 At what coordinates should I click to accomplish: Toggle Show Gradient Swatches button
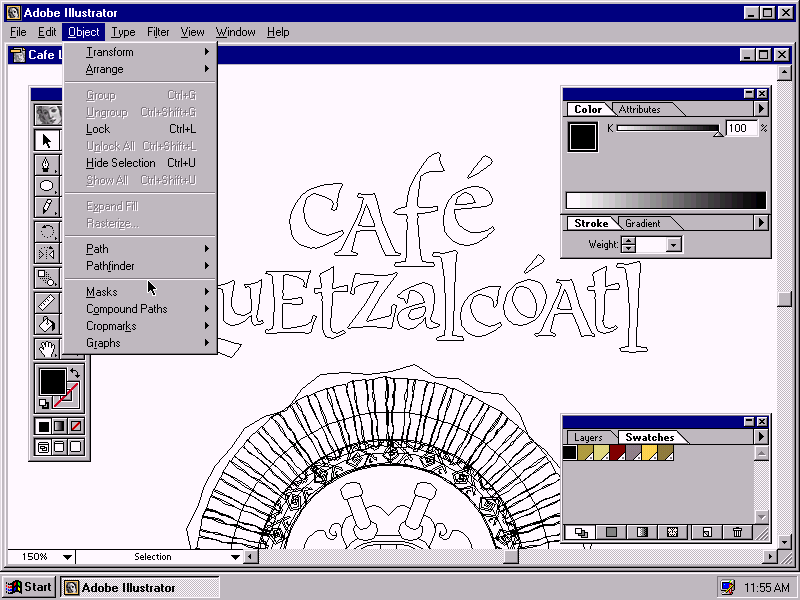click(x=642, y=532)
